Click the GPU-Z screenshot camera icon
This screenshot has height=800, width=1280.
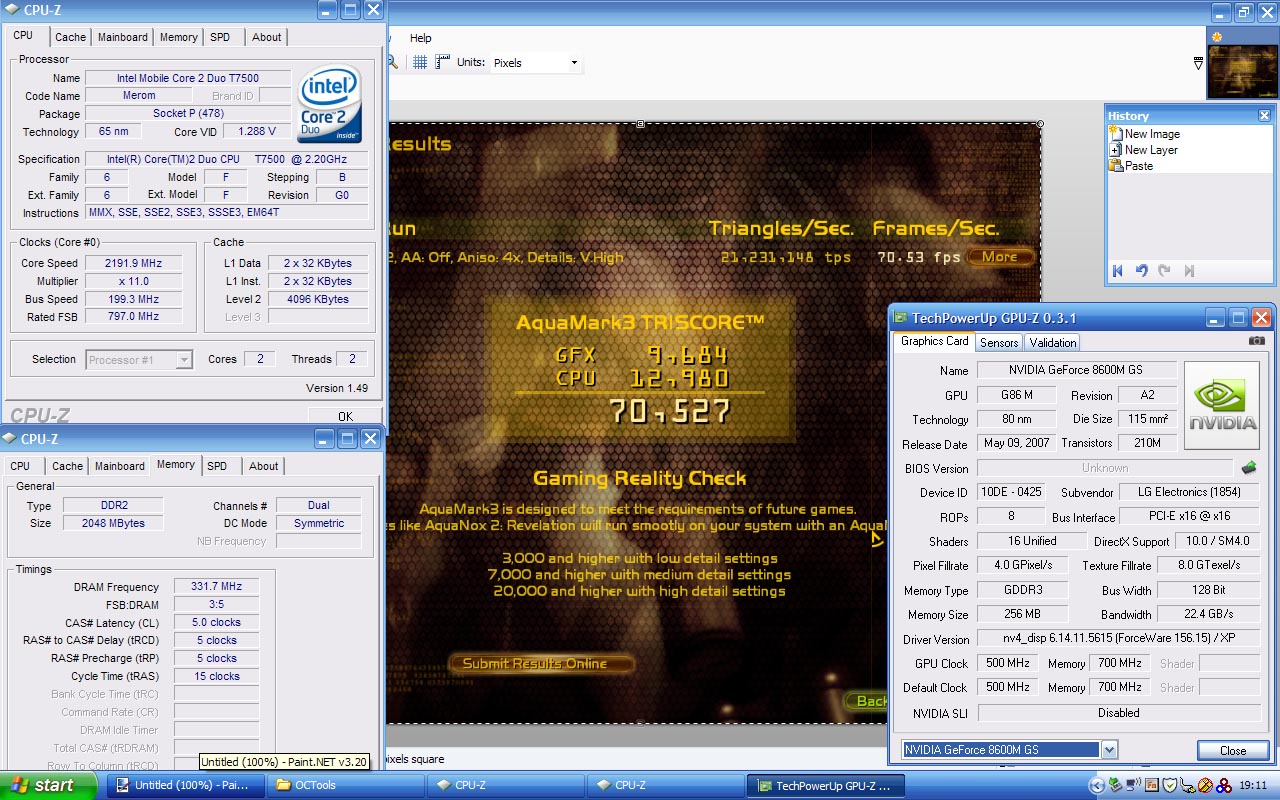pyautogui.click(x=1257, y=341)
